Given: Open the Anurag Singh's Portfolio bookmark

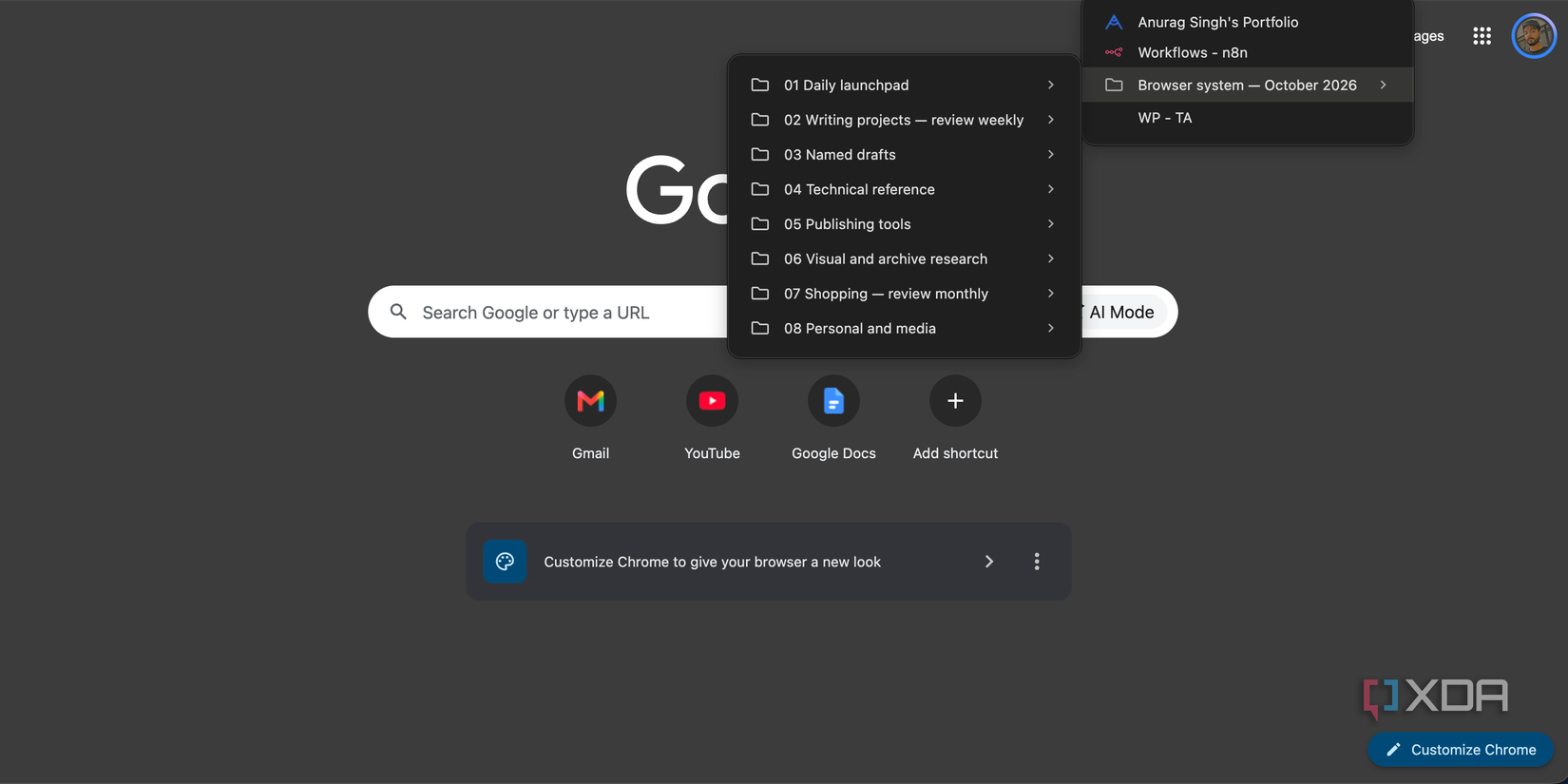Looking at the screenshot, I should tap(1248, 22).
